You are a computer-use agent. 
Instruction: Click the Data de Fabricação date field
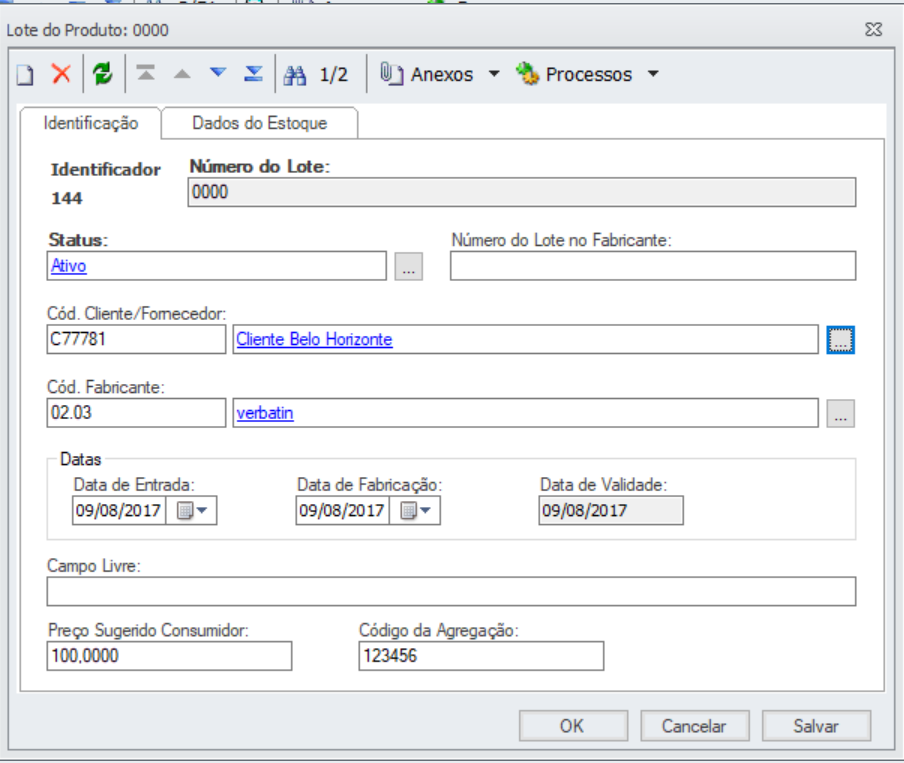tap(342, 510)
